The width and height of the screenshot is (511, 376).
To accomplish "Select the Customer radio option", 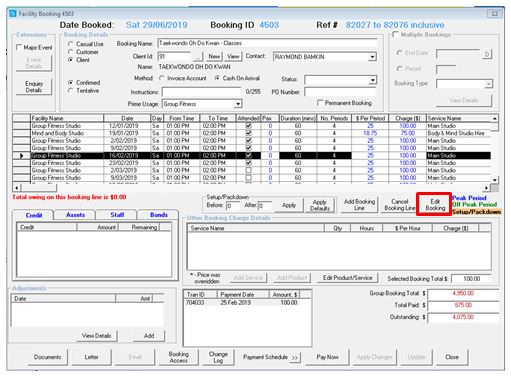I will (x=71, y=52).
